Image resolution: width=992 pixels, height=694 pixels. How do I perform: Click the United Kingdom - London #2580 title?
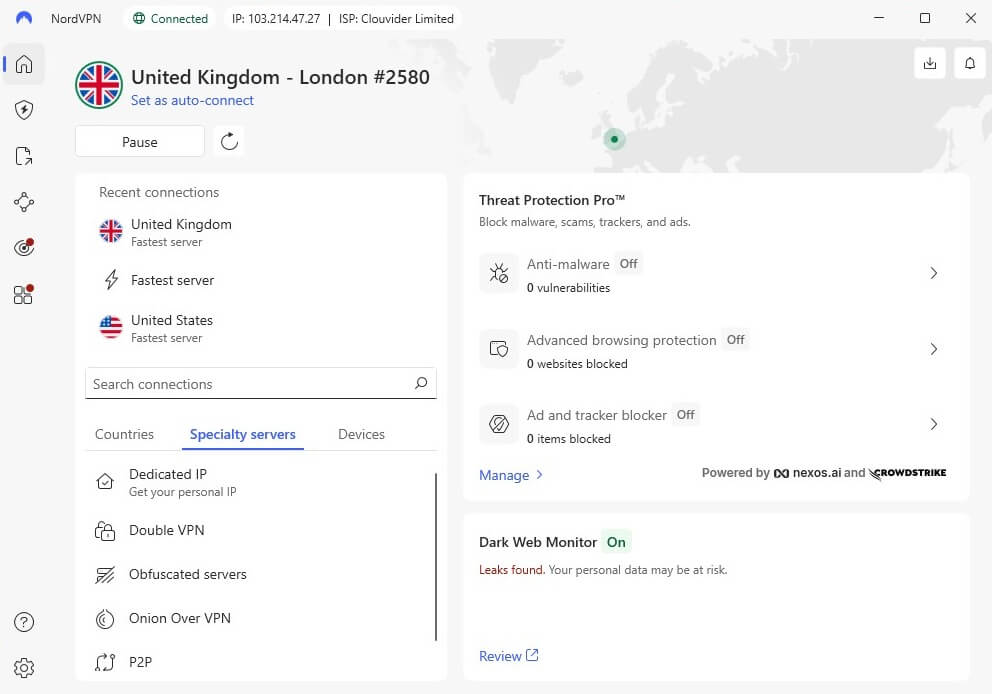(280, 77)
